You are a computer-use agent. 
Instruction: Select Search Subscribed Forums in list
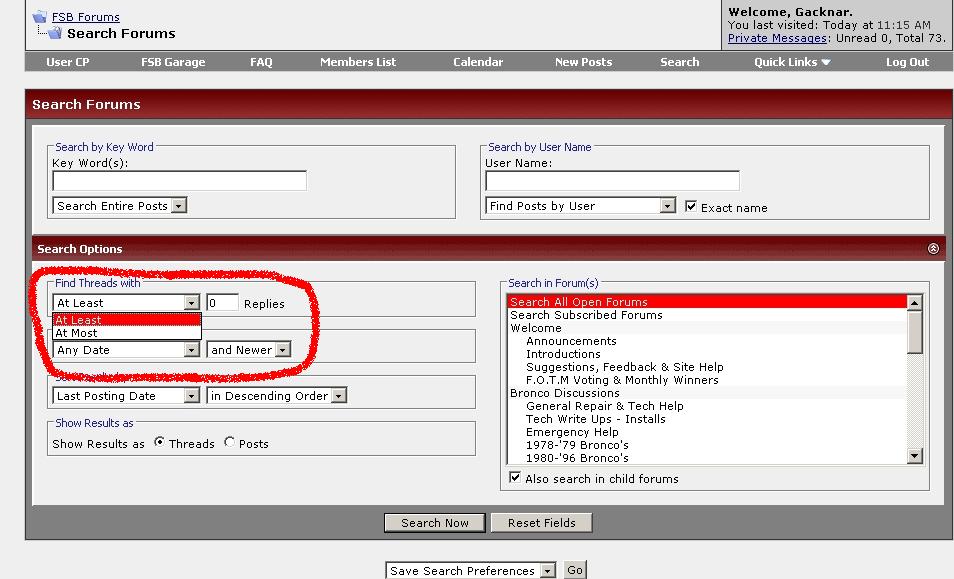click(x=707, y=315)
